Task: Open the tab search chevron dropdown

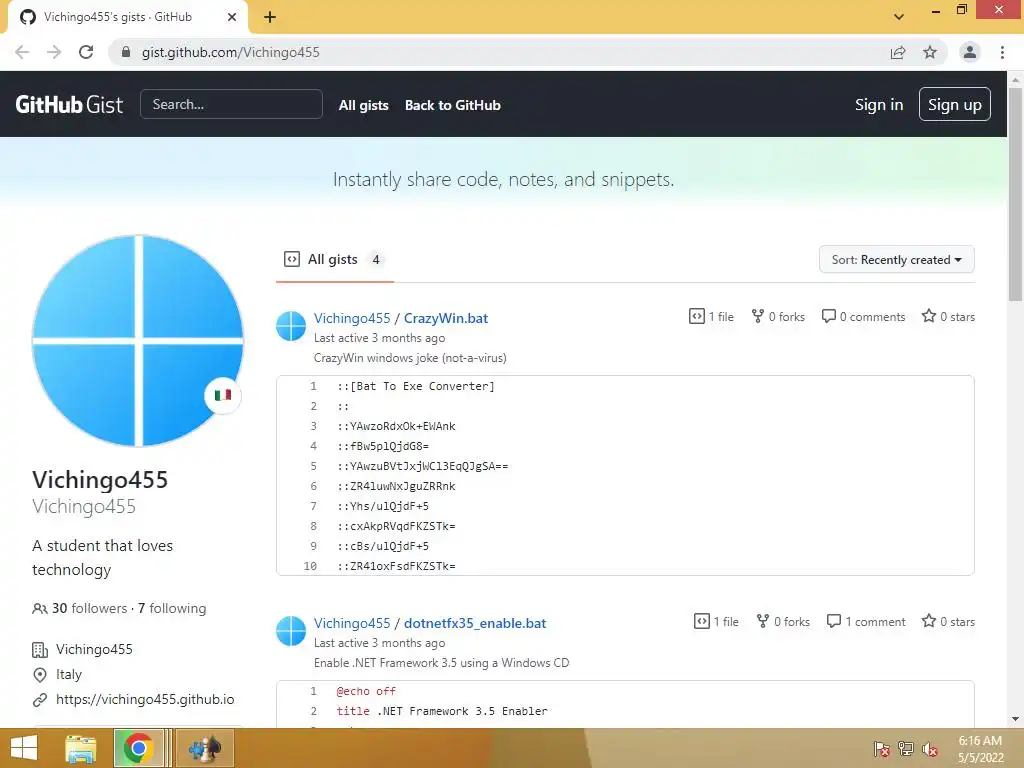Action: coord(899,17)
